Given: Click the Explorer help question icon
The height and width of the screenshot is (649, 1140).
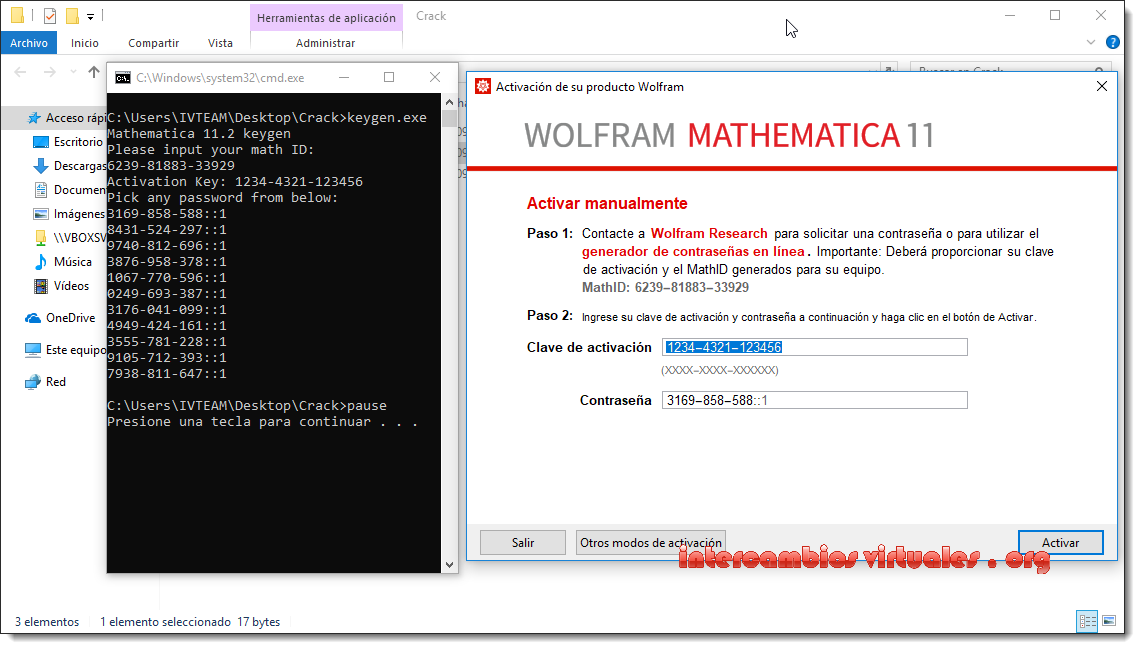Looking at the screenshot, I should pyautogui.click(x=1112, y=42).
